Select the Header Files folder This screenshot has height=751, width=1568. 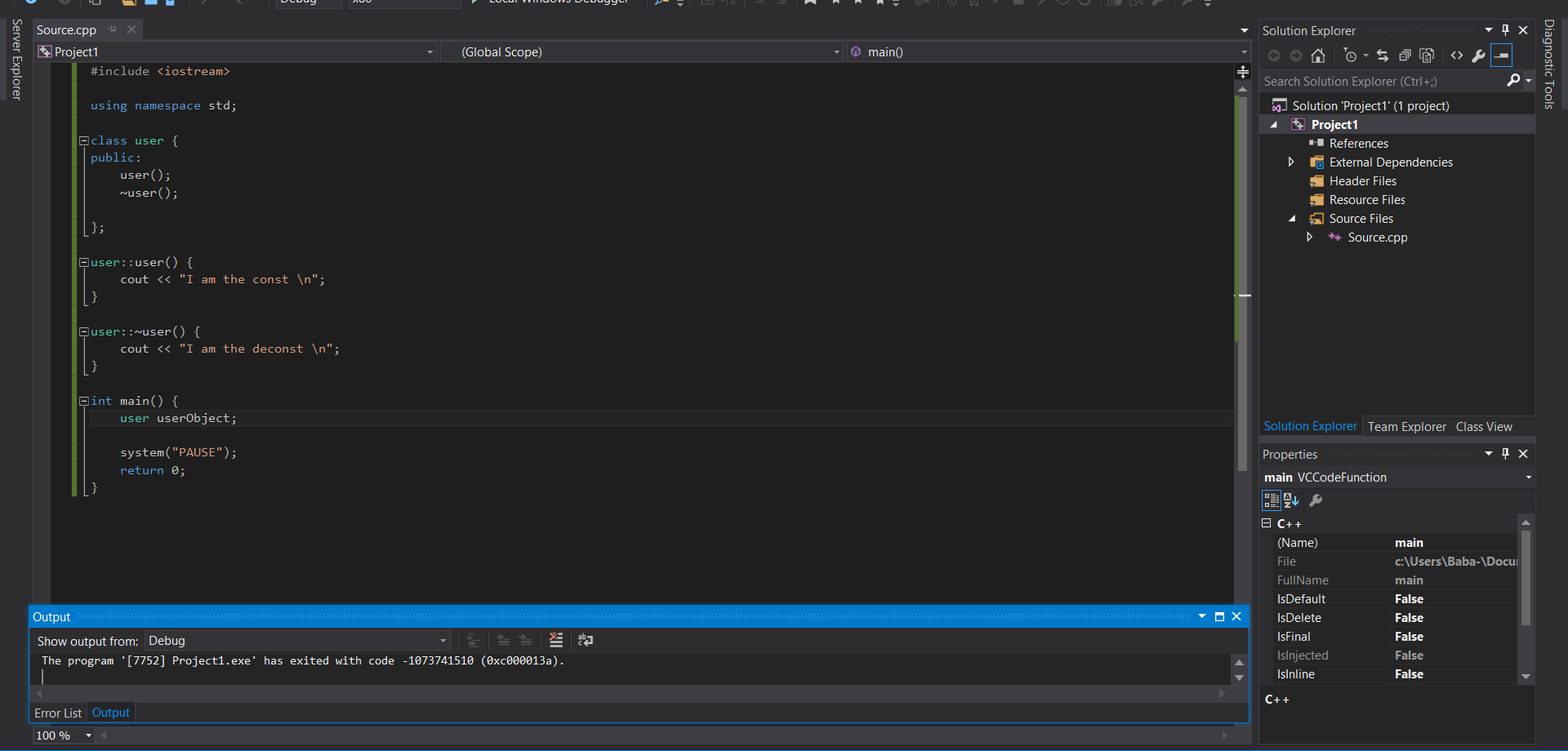[x=1362, y=180]
